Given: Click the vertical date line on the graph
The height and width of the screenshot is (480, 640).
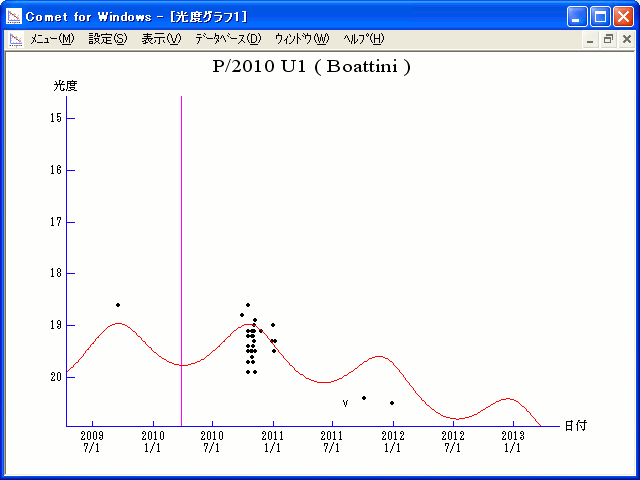Looking at the screenshot, I should 181,260.
